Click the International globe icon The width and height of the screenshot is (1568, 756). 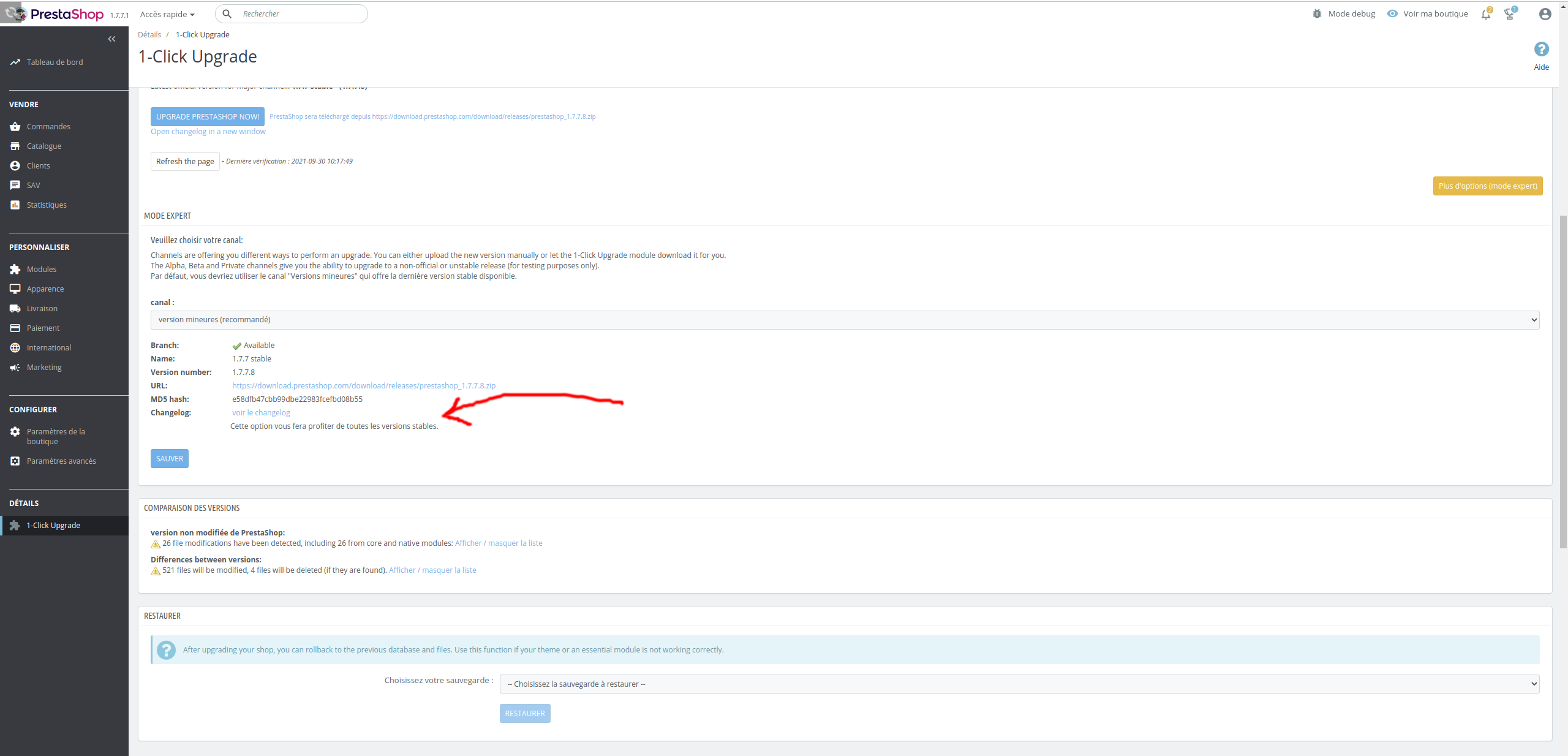(x=15, y=348)
